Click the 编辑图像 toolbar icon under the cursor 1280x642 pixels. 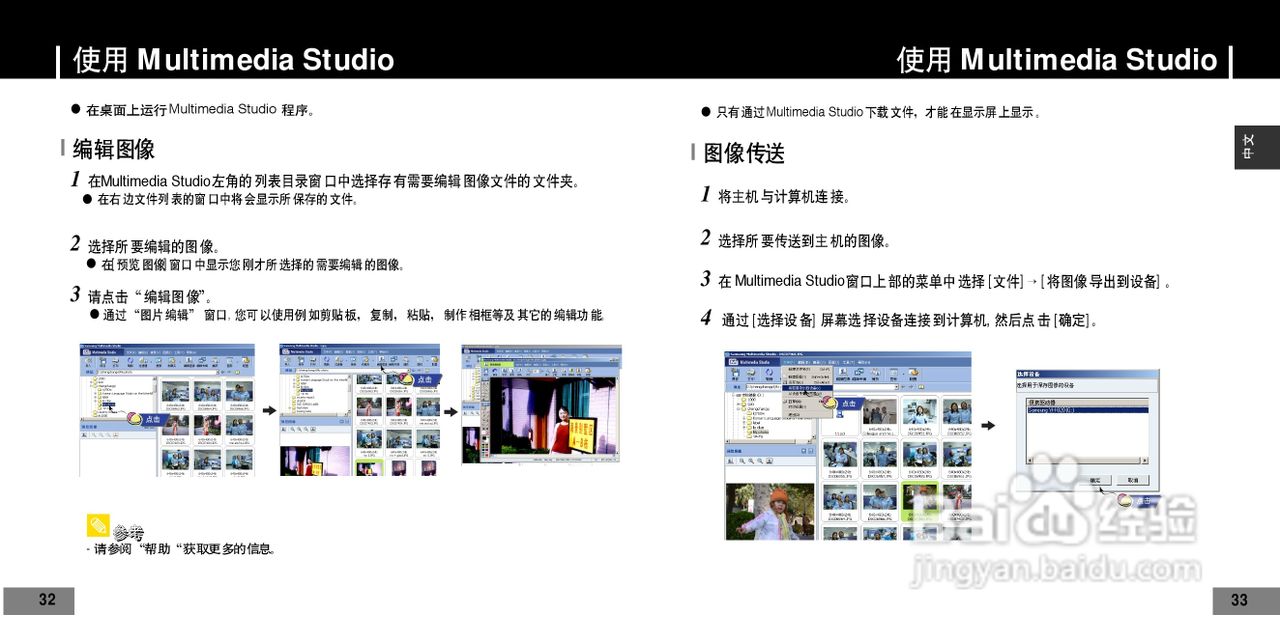click(x=381, y=360)
